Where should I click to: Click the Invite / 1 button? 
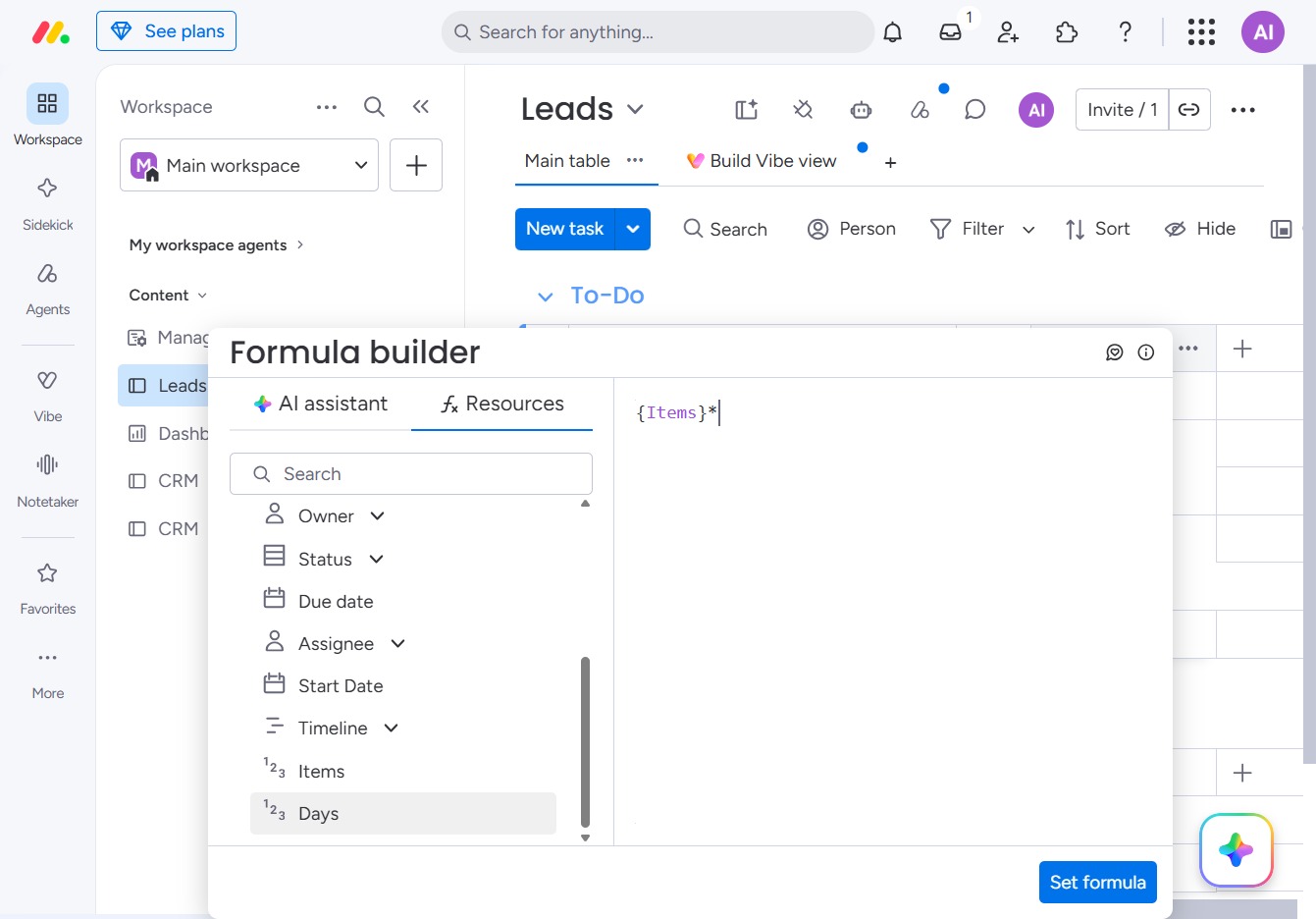coord(1123,110)
